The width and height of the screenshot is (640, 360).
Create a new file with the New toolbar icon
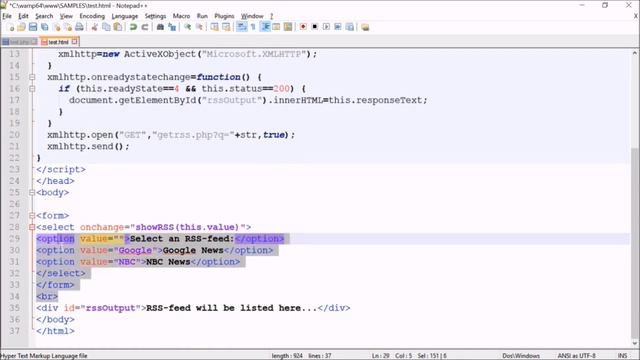10,27
